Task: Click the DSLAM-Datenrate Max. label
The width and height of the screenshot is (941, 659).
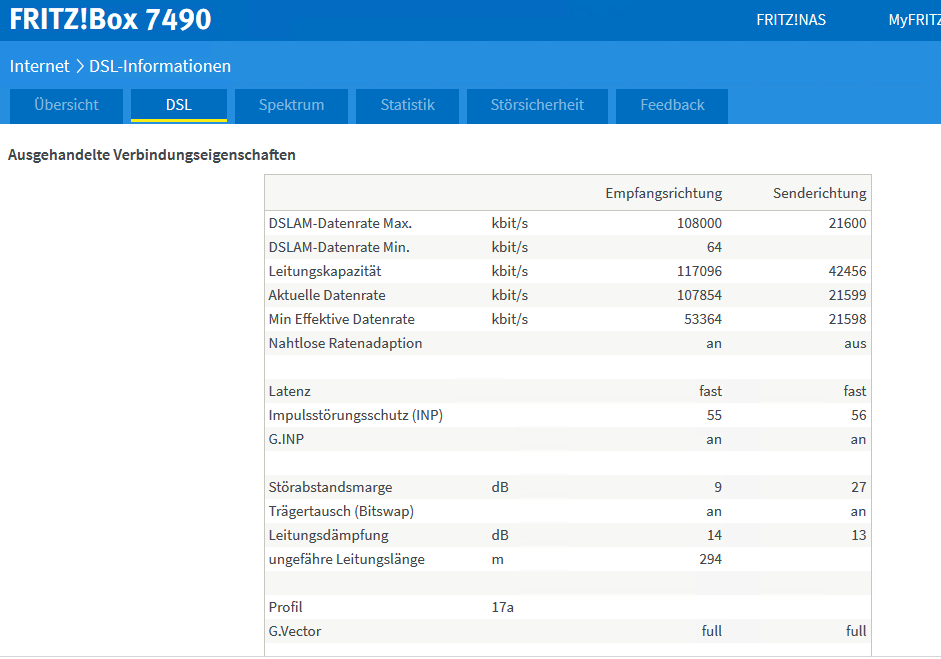Action: (x=340, y=223)
